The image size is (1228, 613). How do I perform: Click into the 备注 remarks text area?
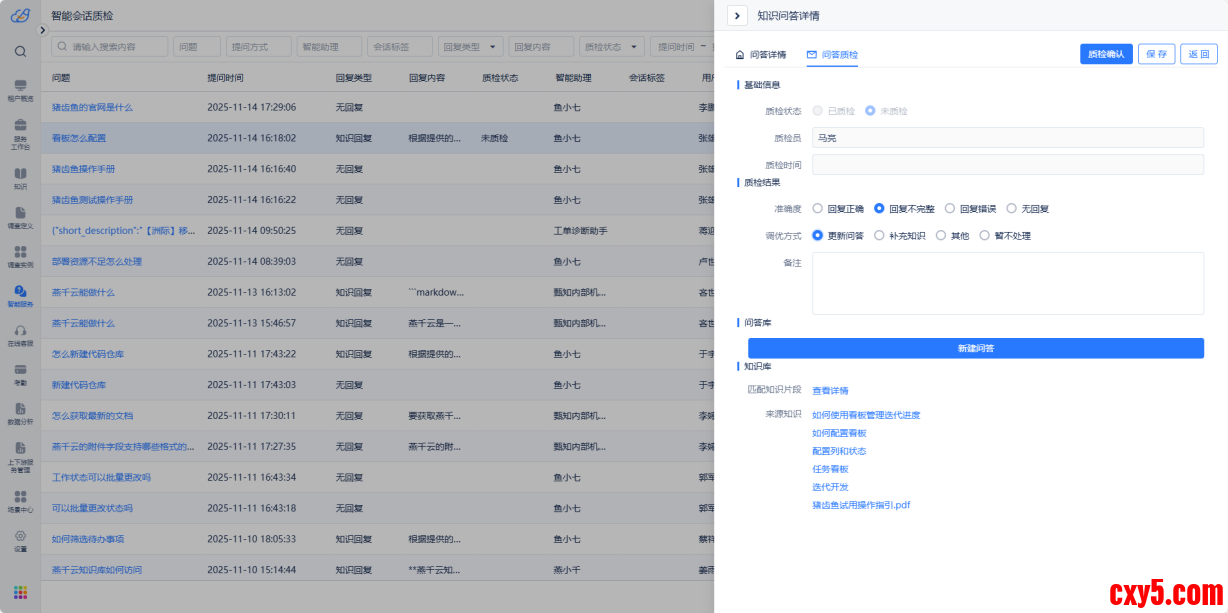[x=1007, y=283]
